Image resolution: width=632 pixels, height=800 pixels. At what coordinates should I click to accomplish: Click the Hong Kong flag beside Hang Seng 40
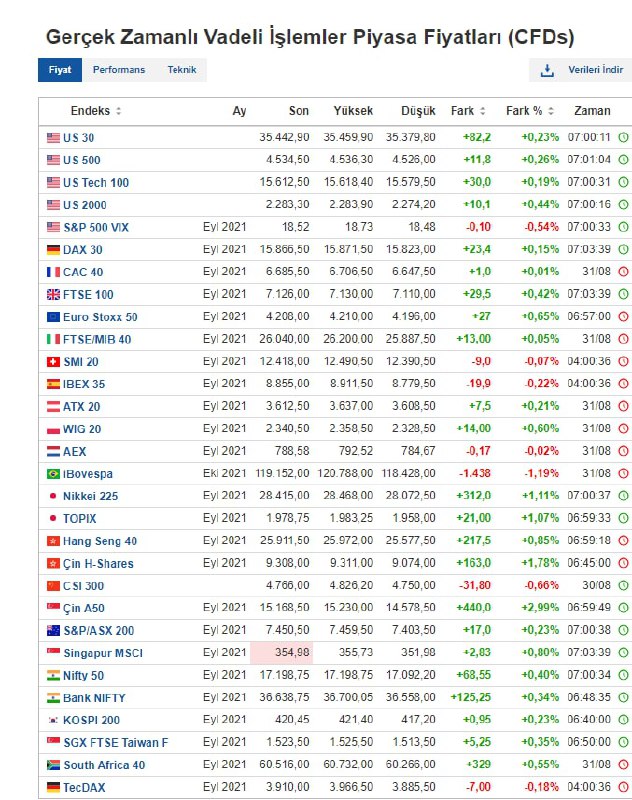click(x=53, y=541)
